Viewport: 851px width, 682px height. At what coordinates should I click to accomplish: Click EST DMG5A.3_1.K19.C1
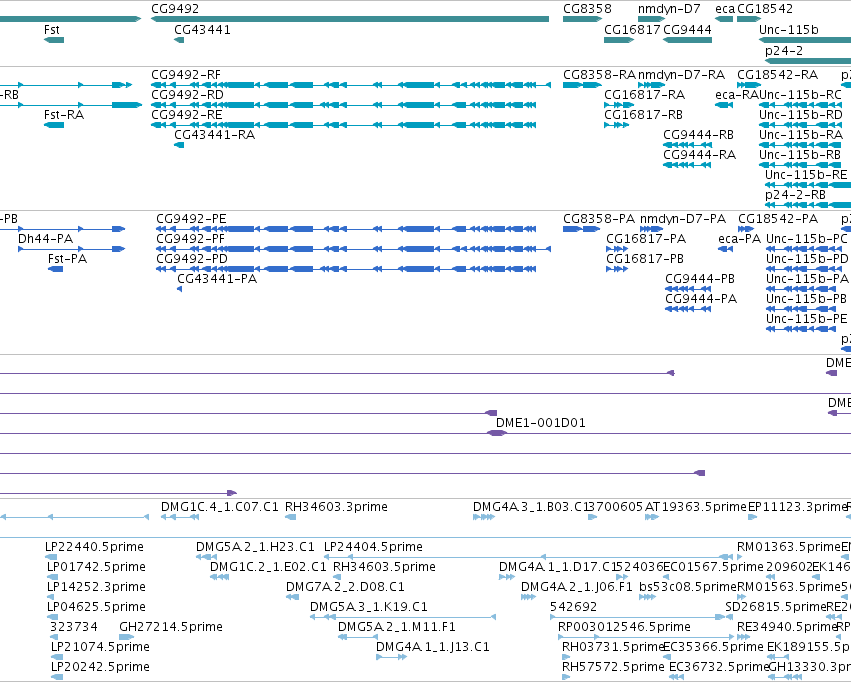(x=369, y=607)
